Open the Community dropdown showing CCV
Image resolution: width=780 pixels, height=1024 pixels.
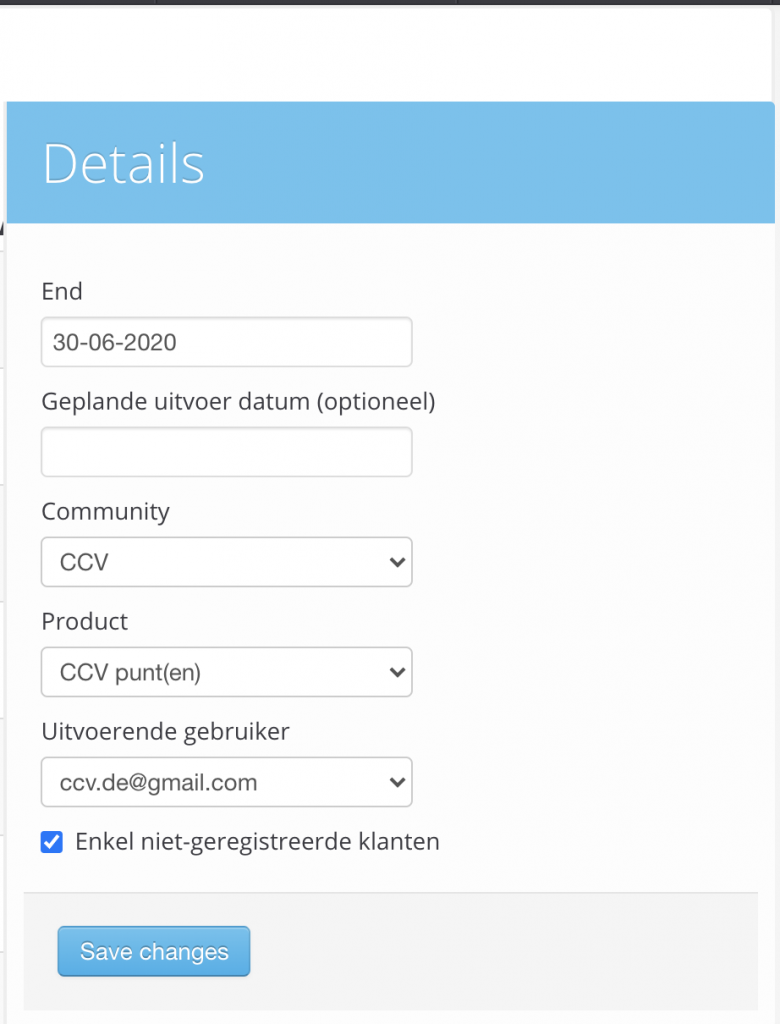click(x=226, y=562)
